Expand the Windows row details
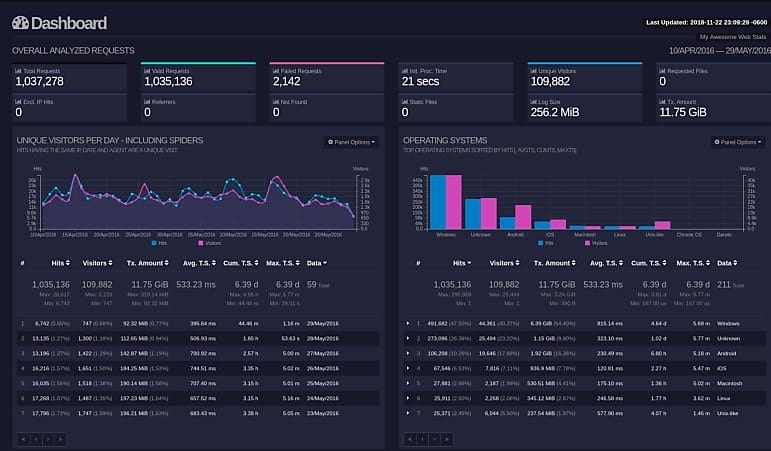This screenshot has width=771, height=451. tap(408, 323)
